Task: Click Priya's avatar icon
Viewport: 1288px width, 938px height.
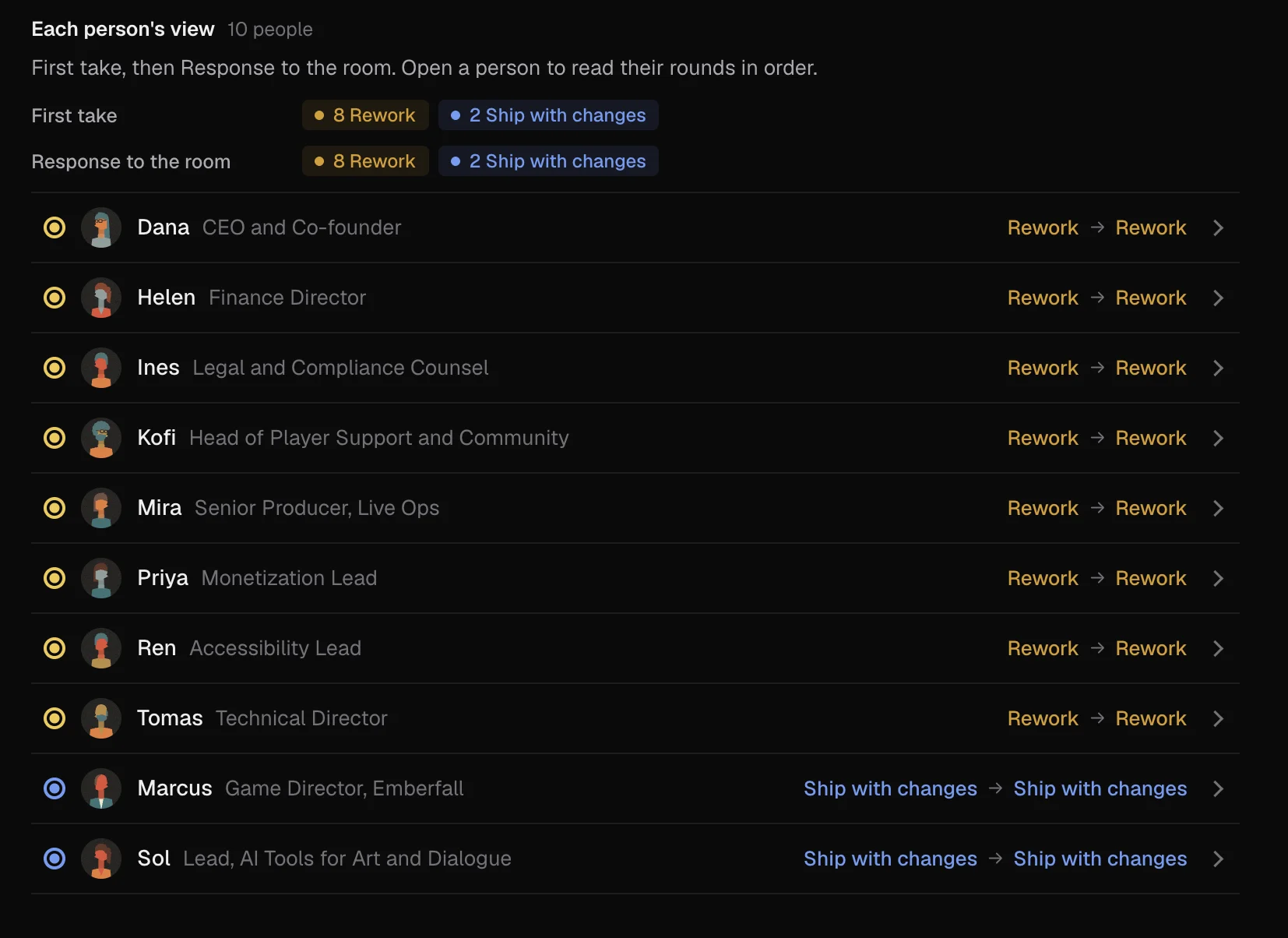Action: point(101,578)
